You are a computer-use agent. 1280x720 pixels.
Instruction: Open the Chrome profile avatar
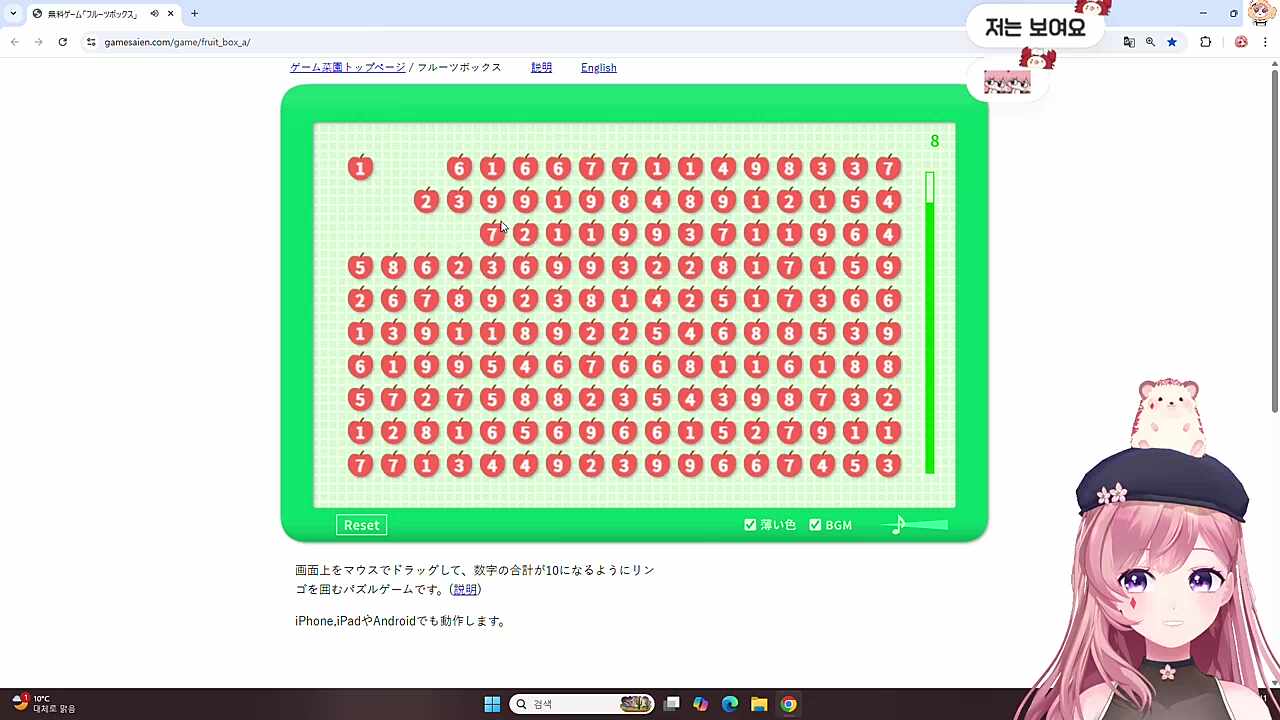click(x=1241, y=42)
